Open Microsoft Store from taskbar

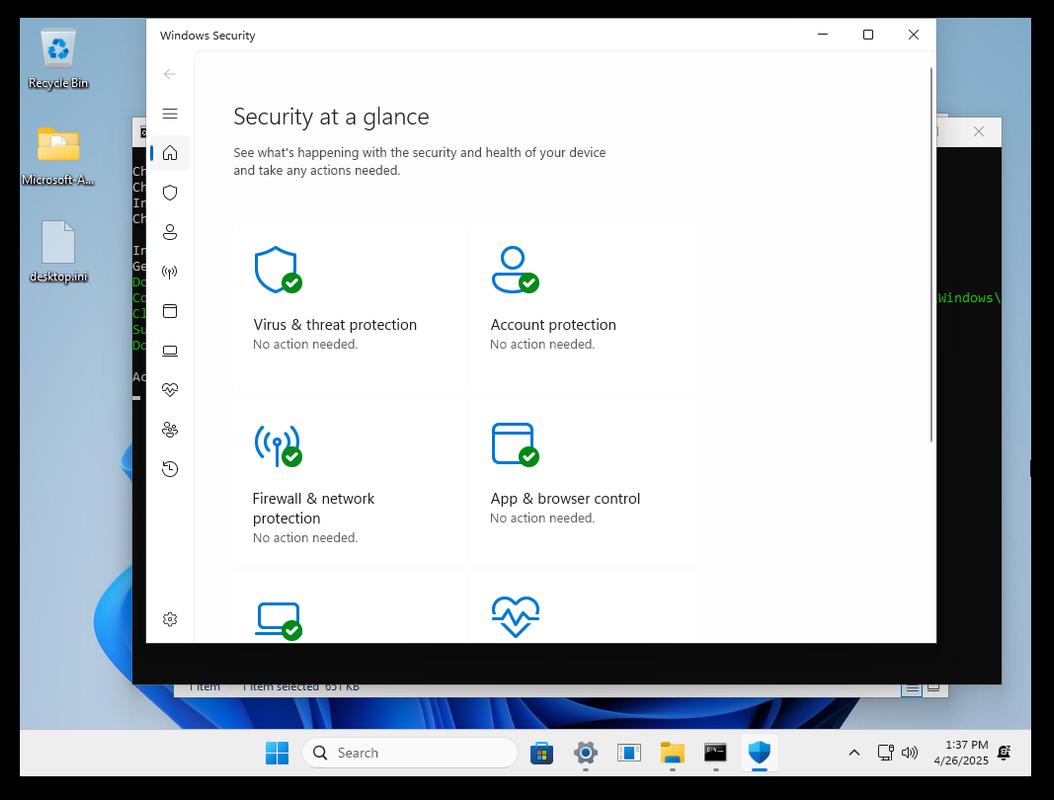click(542, 753)
